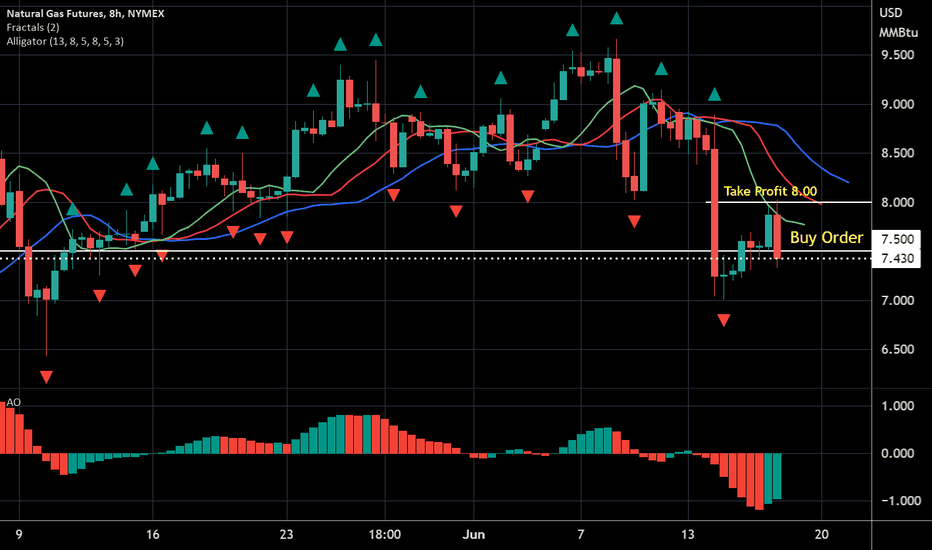Click the Take Profit 8.00 annotation
Image resolution: width=932 pixels, height=550 pixels.
(x=770, y=191)
